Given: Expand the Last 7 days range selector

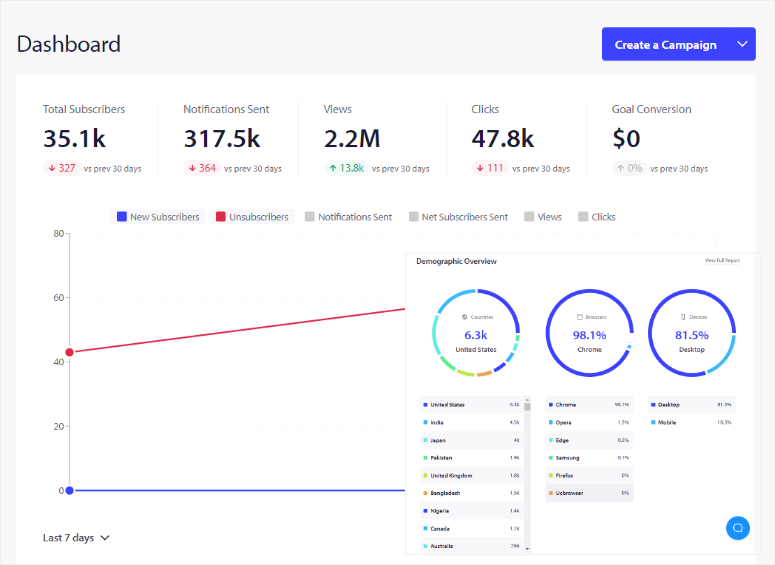Looking at the screenshot, I should (x=76, y=538).
